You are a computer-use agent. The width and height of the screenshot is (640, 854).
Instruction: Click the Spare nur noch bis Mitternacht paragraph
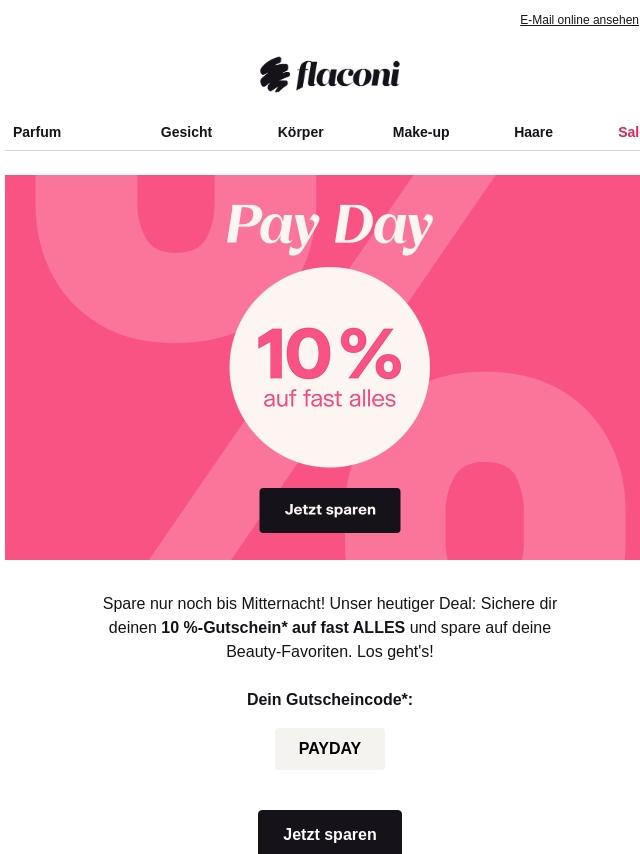pos(330,627)
